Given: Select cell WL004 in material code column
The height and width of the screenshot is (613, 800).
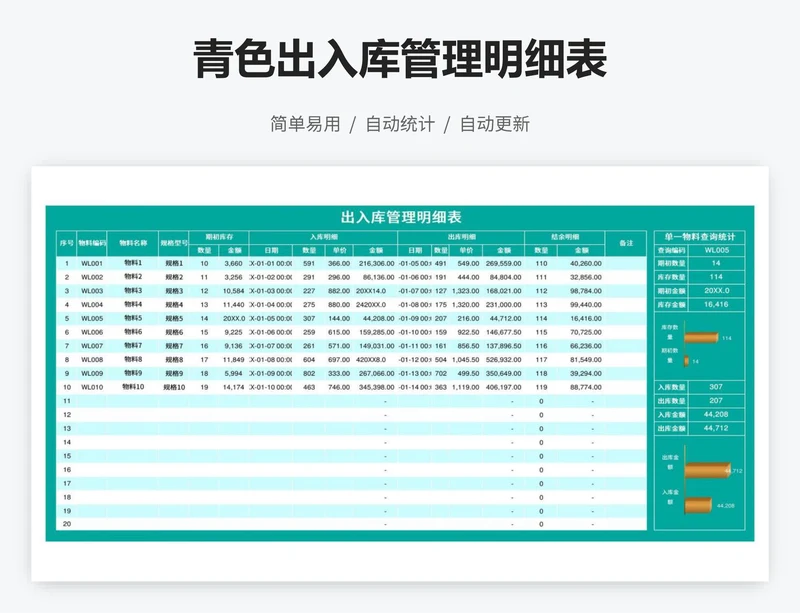Looking at the screenshot, I should 92,305.
